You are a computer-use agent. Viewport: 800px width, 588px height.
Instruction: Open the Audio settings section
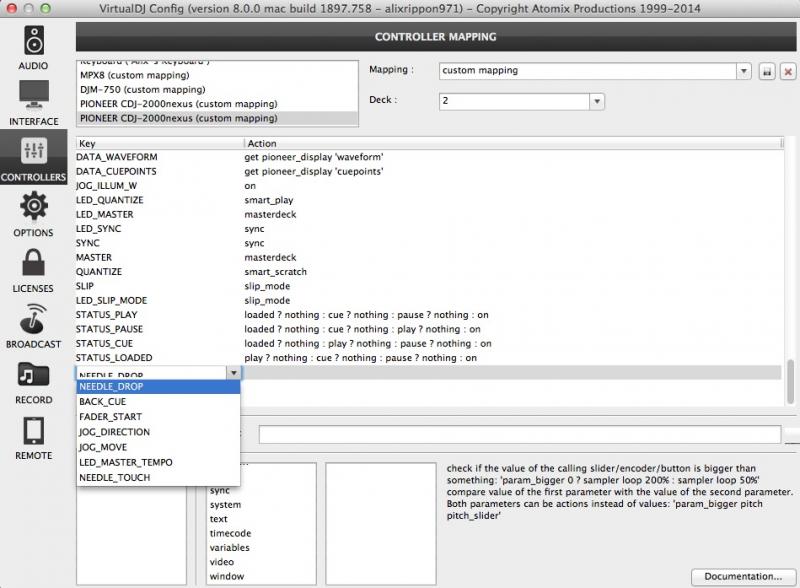click(x=33, y=48)
